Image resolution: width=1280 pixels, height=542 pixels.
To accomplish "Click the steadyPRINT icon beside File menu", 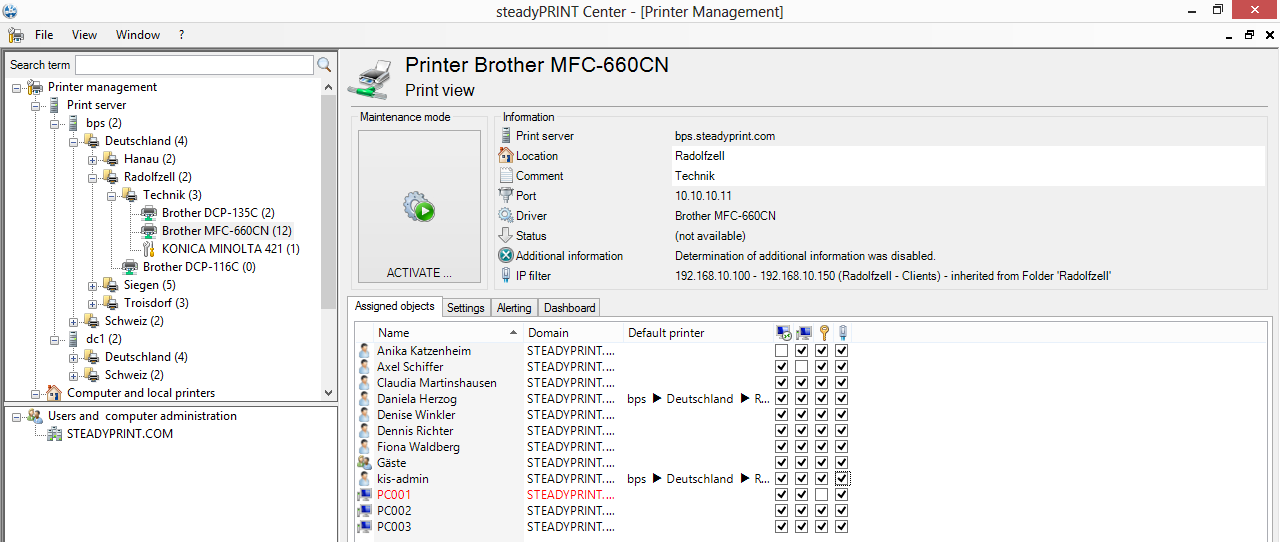I will coord(15,35).
